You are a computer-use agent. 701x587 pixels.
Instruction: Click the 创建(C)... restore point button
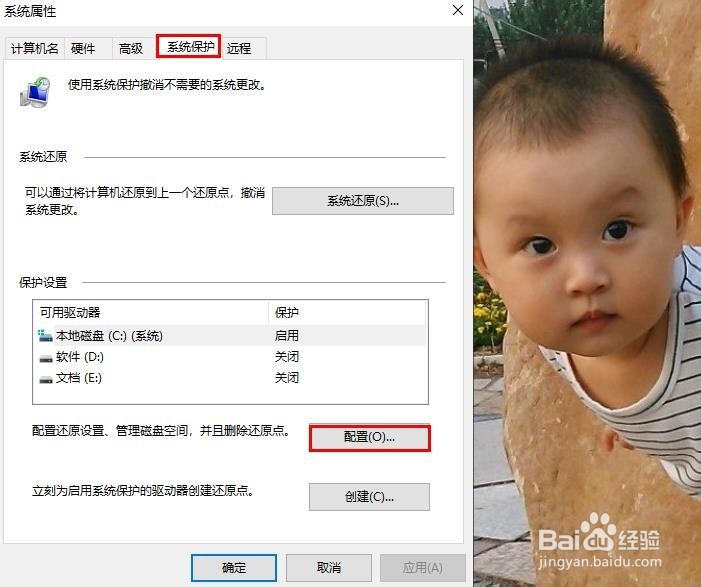369,497
